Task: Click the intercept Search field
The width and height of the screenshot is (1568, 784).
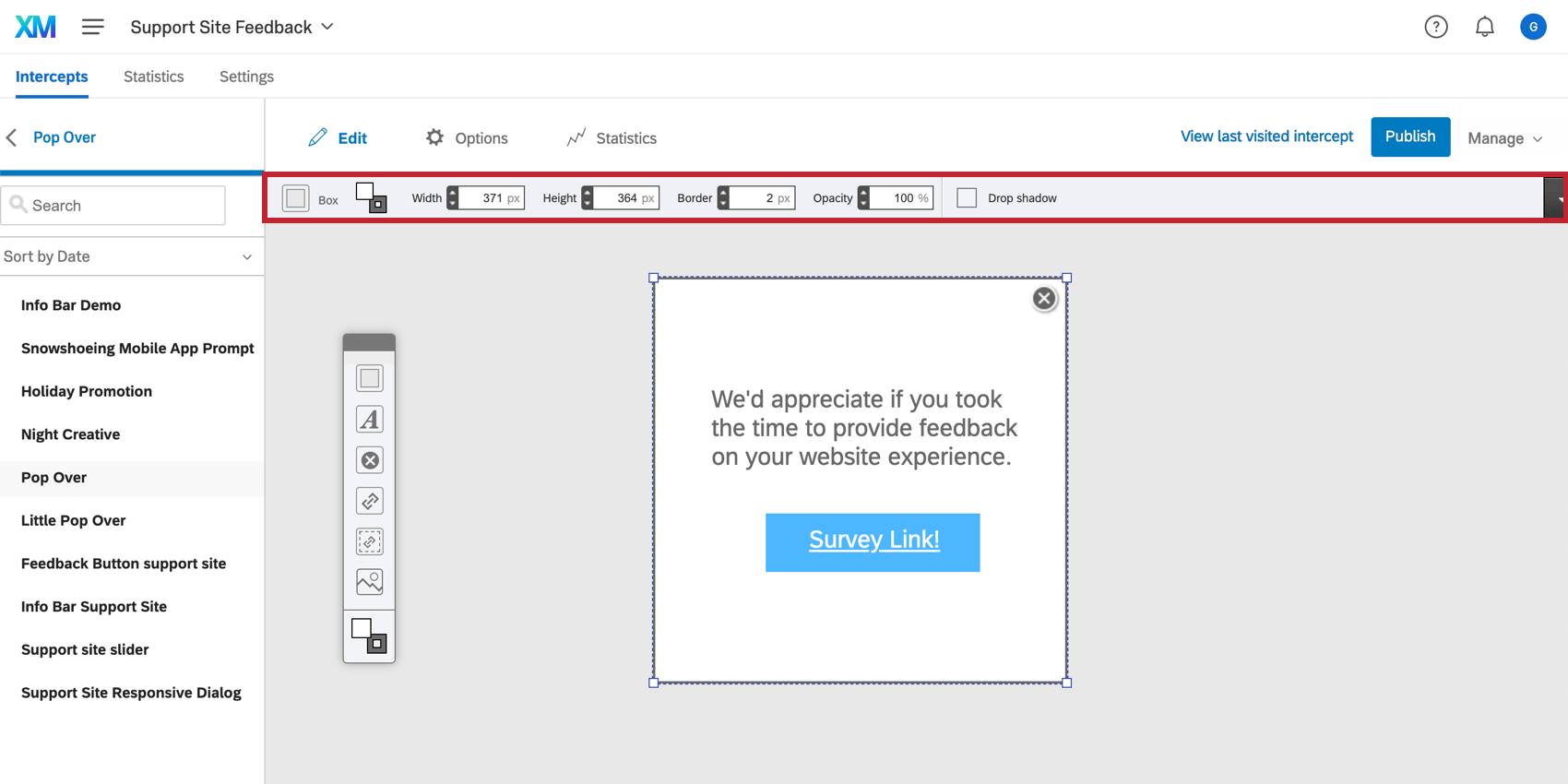Action: [x=113, y=205]
